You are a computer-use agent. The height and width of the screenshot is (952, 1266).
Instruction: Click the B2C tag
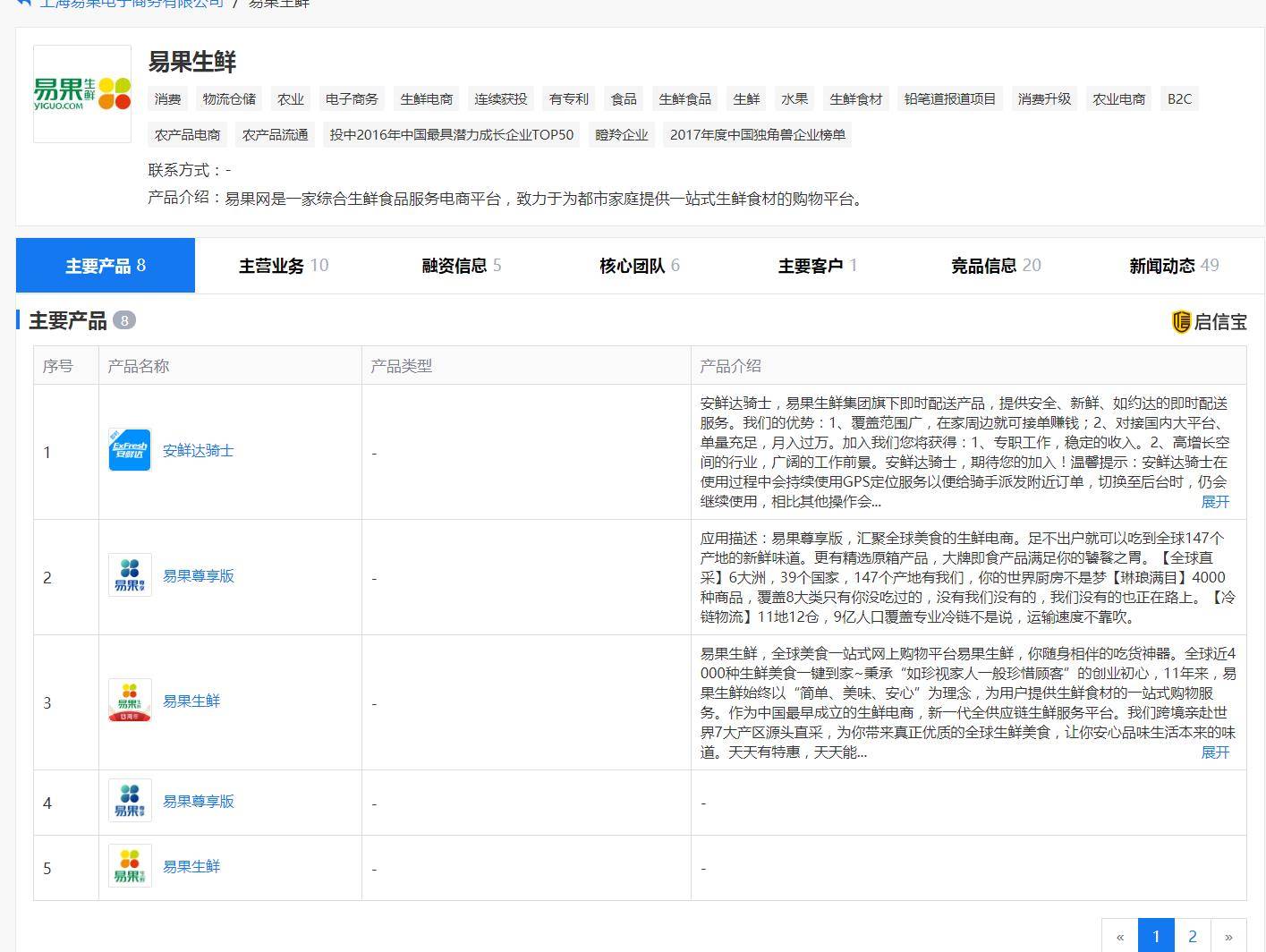1179,98
